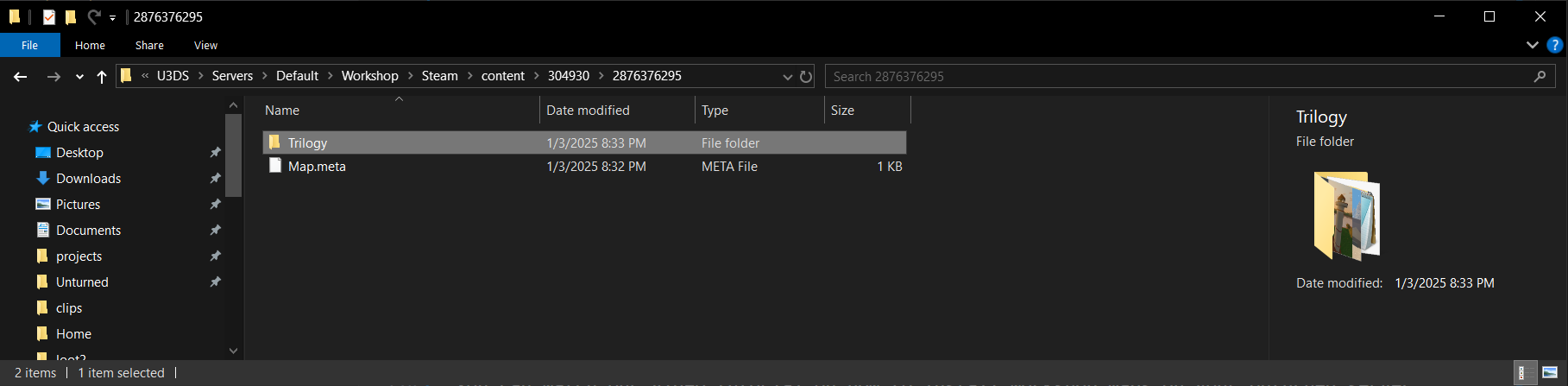Unpin Desktop from Quick access
This screenshot has height=386, width=1568.
click(x=216, y=153)
